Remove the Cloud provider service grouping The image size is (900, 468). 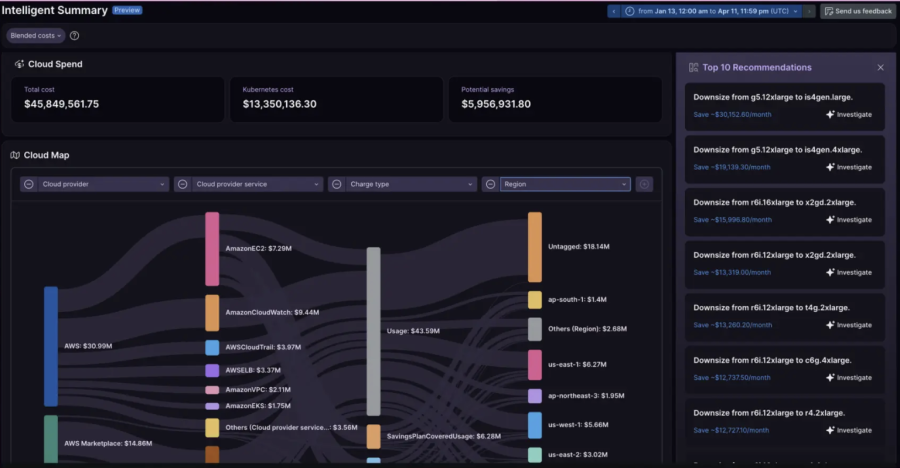click(183, 184)
